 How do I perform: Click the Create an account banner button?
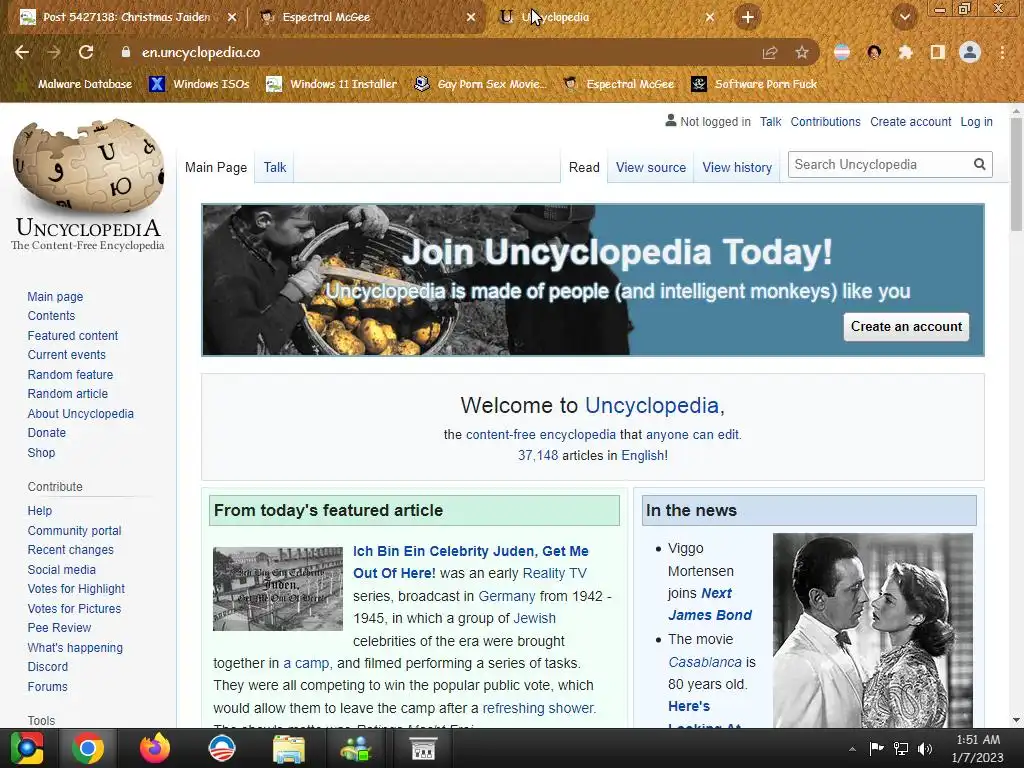coord(906,327)
